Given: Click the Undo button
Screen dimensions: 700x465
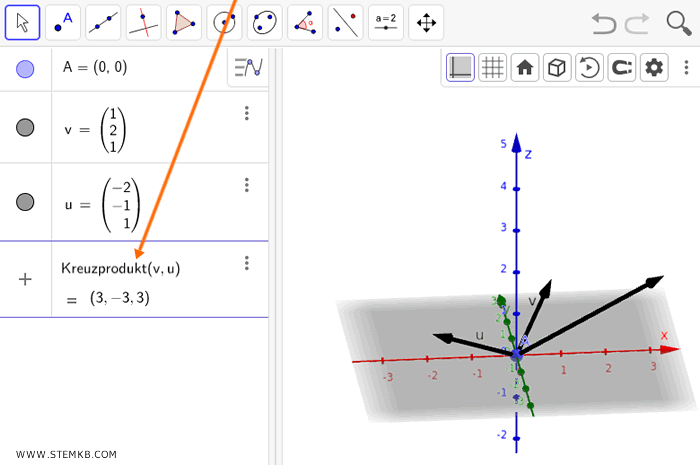Looking at the screenshot, I should (x=603, y=22).
